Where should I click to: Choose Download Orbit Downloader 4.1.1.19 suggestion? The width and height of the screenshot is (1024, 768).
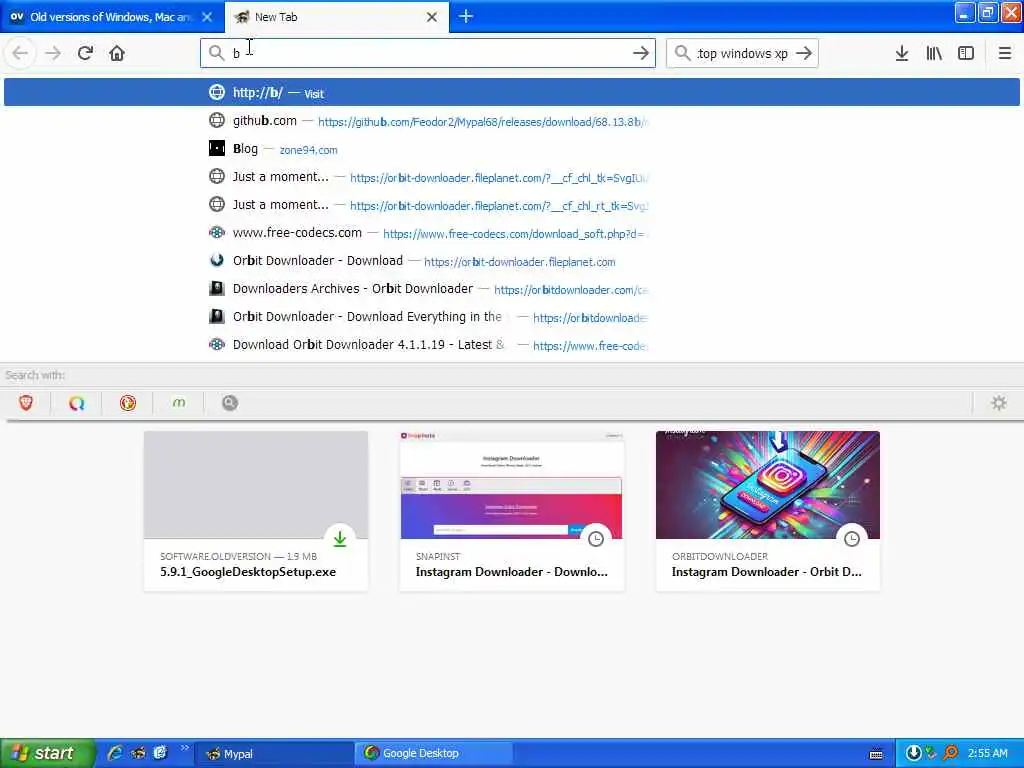512,345
